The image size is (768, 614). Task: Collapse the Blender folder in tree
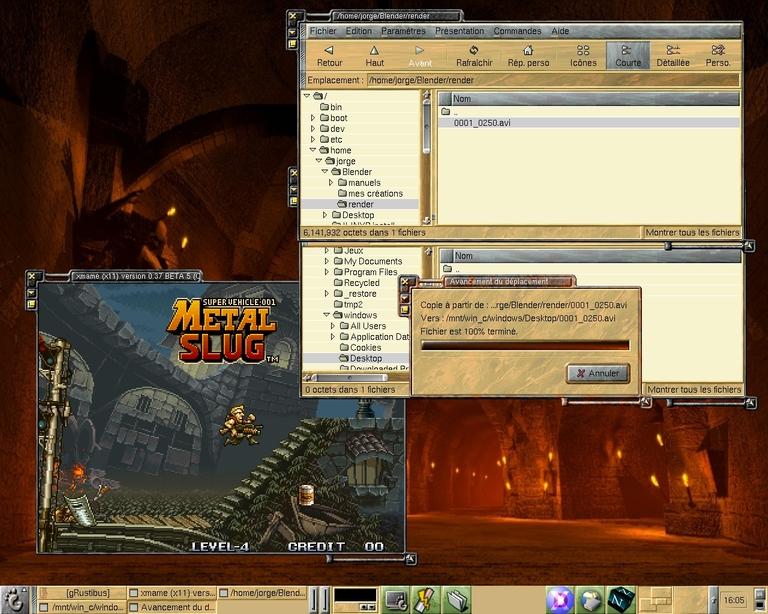pyautogui.click(x=325, y=171)
